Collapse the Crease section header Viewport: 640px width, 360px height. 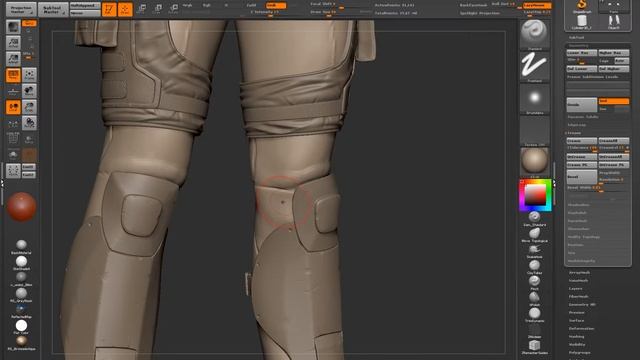pyautogui.click(x=573, y=133)
